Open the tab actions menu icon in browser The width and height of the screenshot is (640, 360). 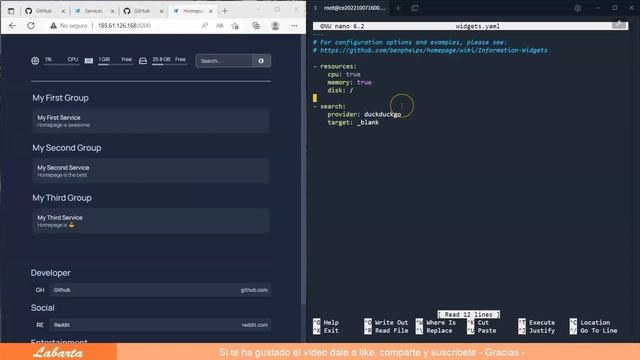11,11
